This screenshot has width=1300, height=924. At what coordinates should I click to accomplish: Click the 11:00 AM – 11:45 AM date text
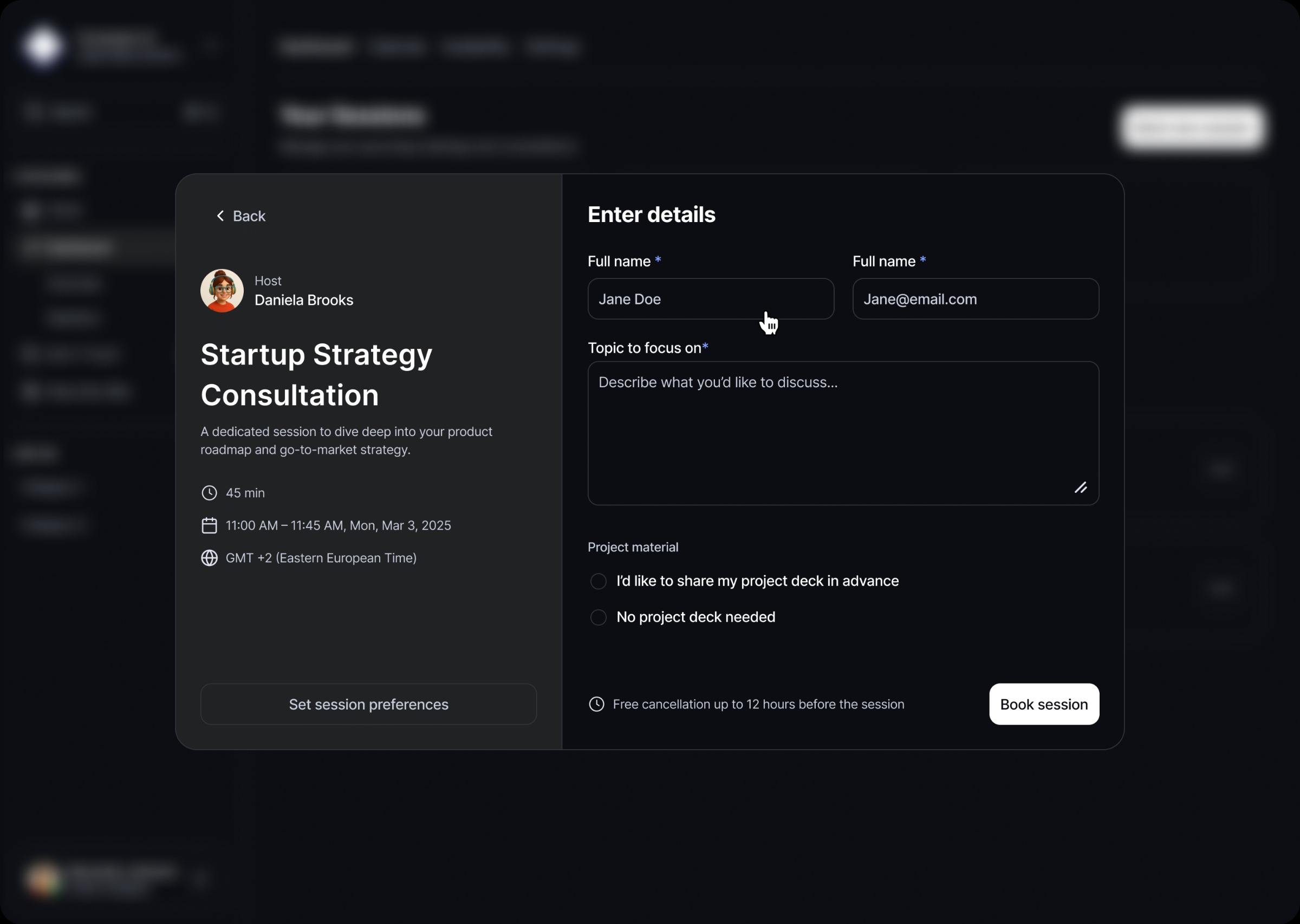[338, 525]
